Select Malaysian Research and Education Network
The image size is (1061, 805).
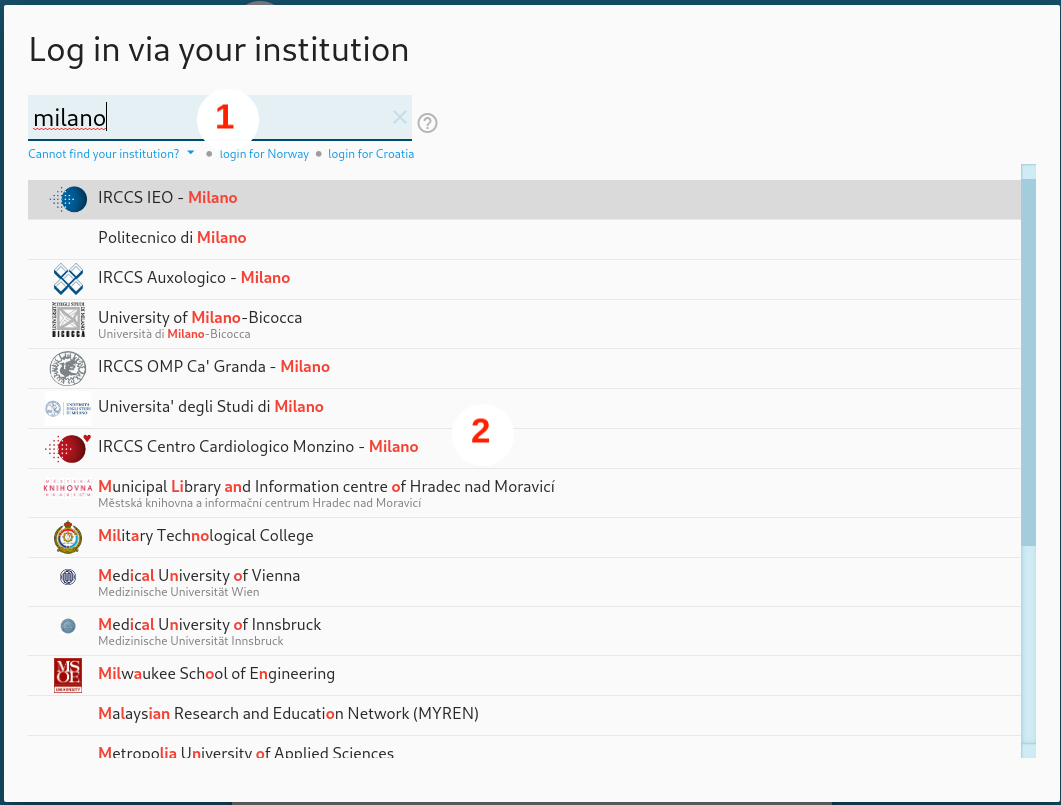coord(288,714)
